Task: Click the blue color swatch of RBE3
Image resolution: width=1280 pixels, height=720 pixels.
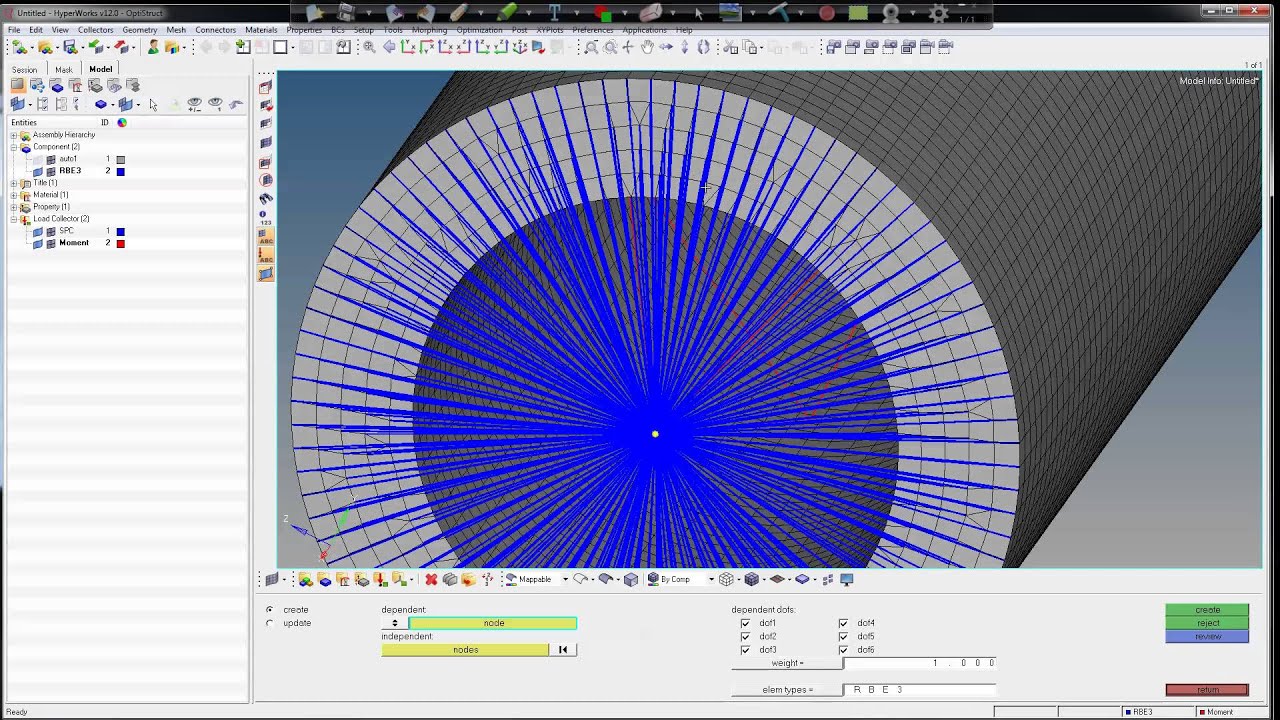Action: [121, 171]
